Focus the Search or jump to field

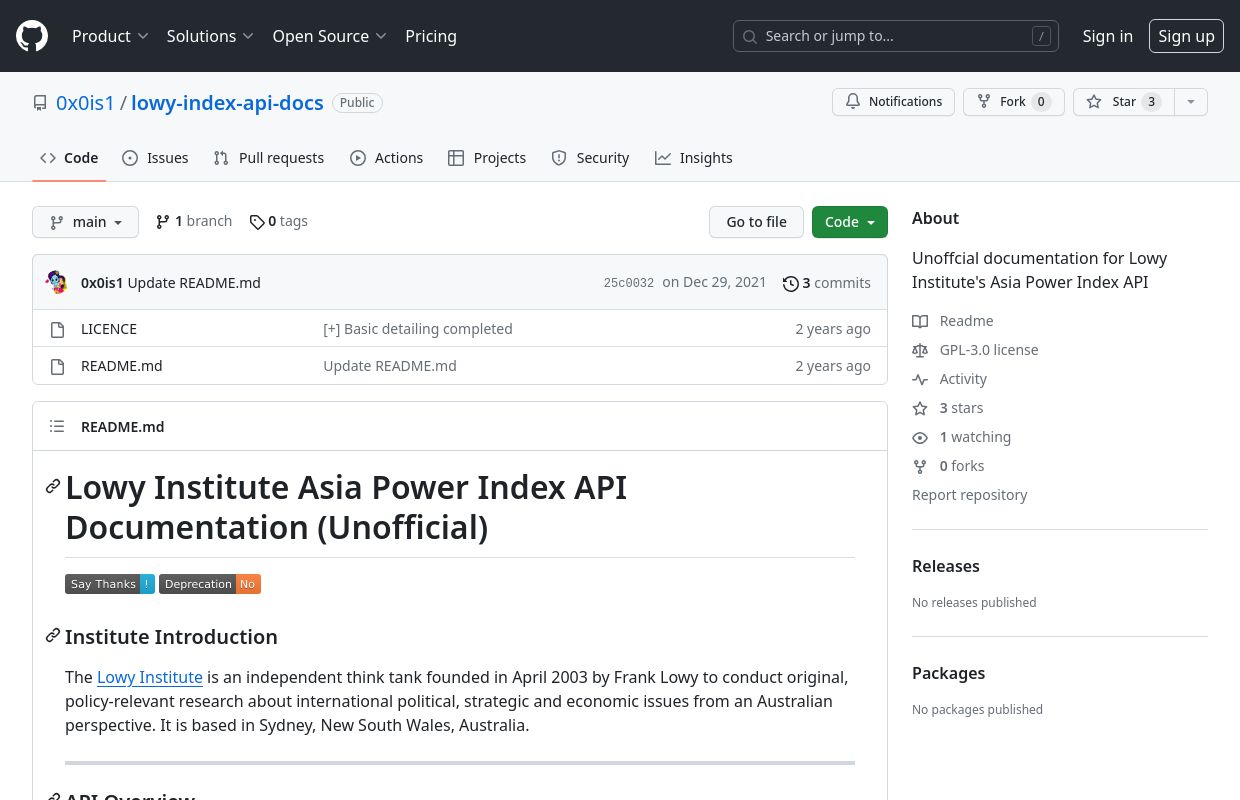pyautogui.click(x=896, y=36)
